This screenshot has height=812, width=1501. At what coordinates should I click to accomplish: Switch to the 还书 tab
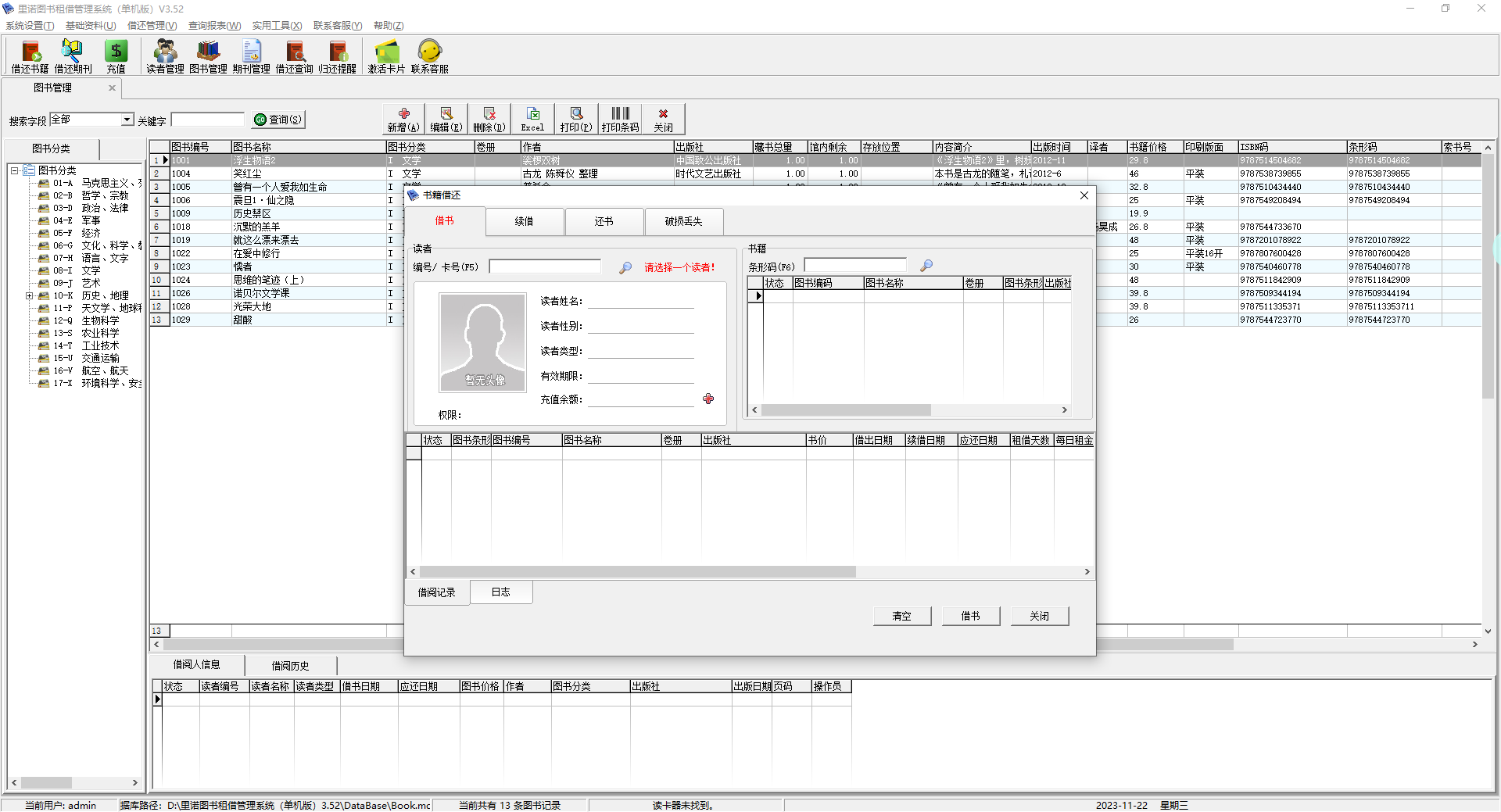point(604,222)
